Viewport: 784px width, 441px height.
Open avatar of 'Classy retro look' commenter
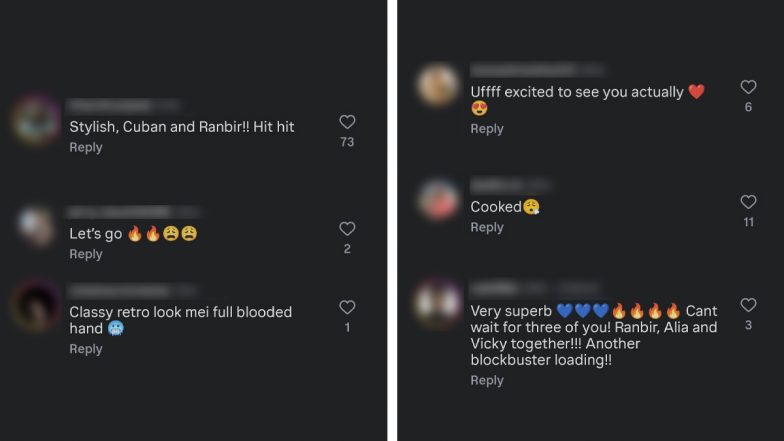click(36, 306)
